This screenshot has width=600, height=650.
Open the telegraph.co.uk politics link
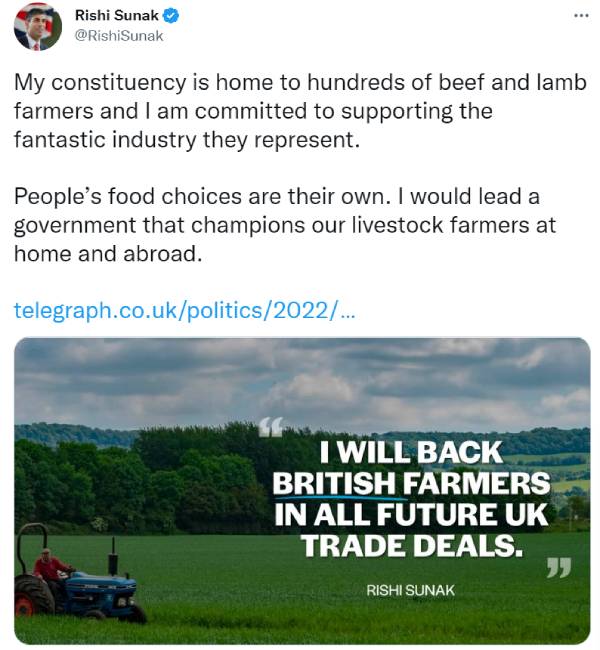[184, 310]
